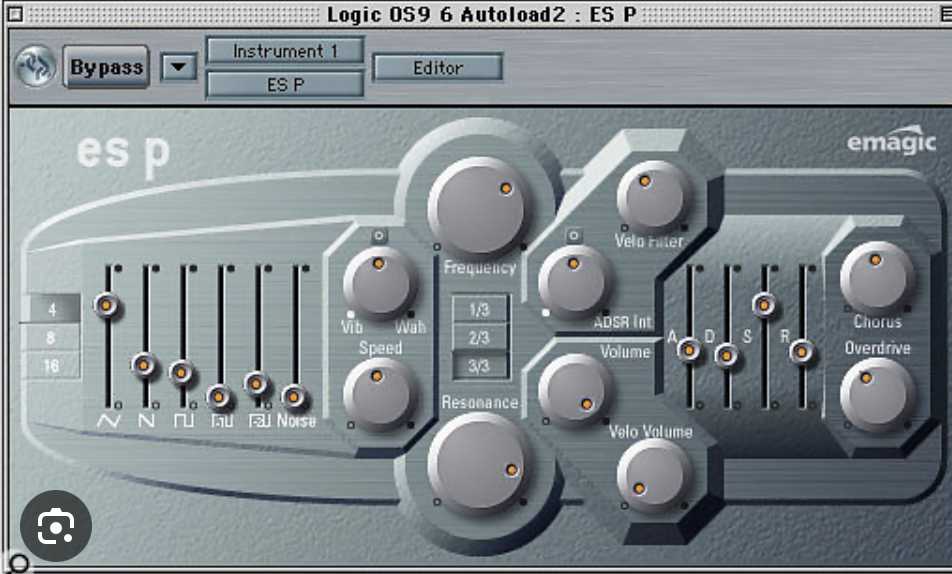The width and height of the screenshot is (952, 574).
Task: Click the triangle wave level slider handle
Action: 106,304
